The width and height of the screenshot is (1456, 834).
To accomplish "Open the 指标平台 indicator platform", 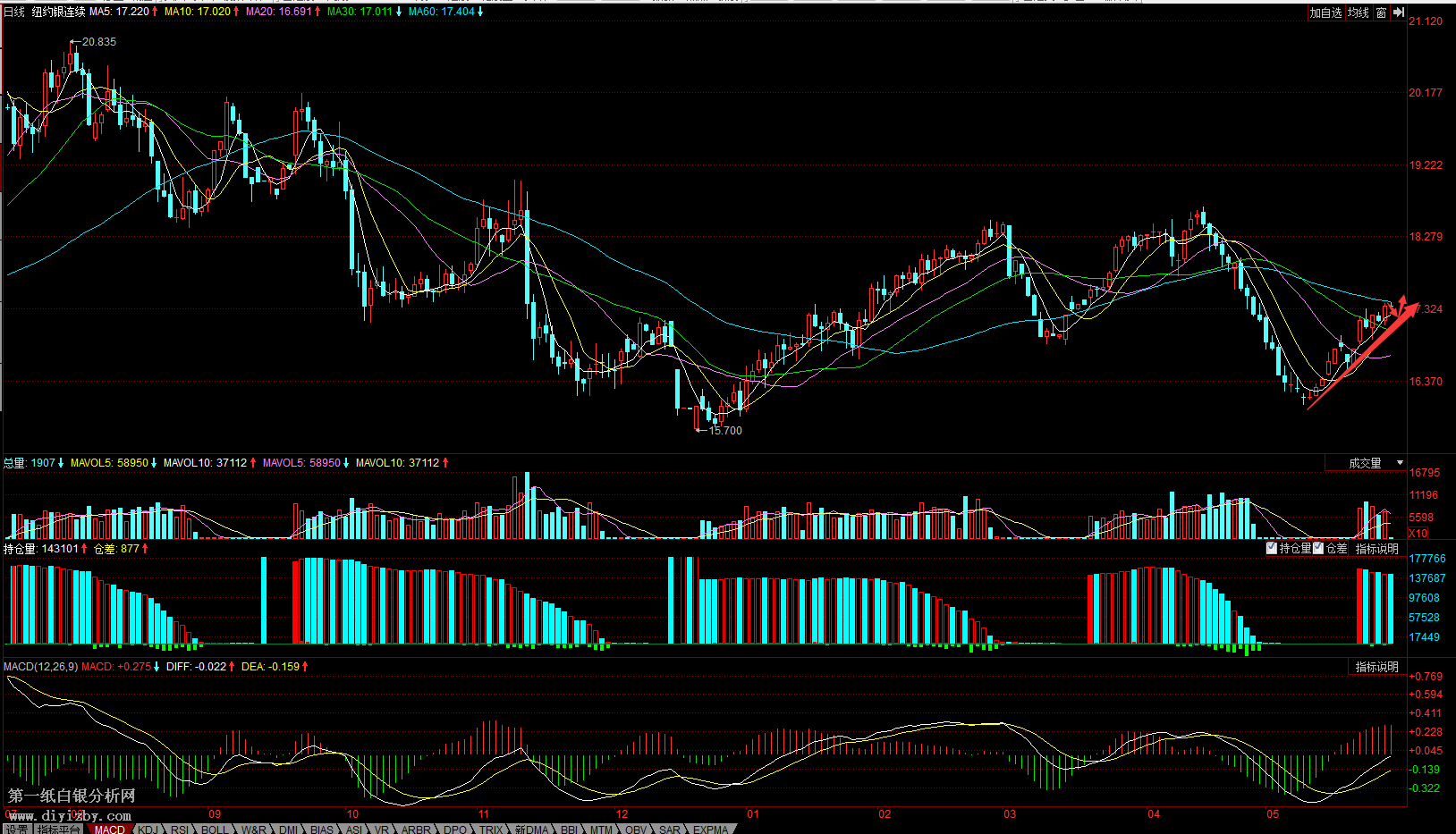I will (x=58, y=830).
